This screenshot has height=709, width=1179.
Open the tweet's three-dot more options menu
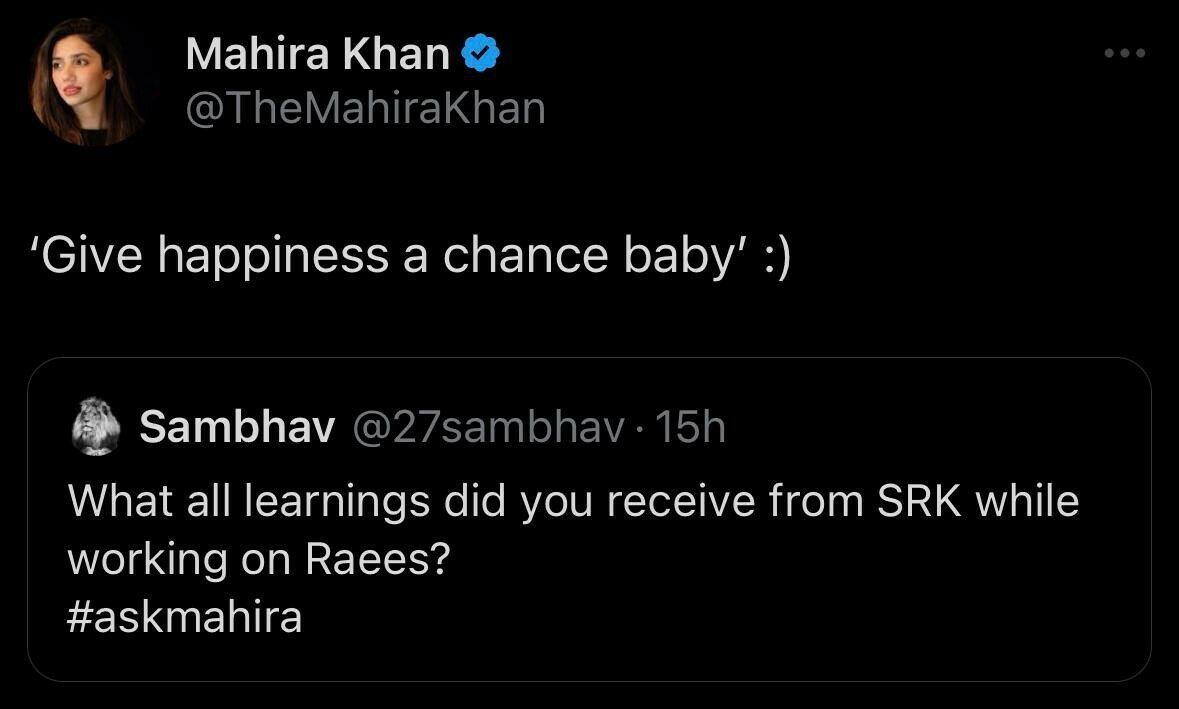[x=1125, y=53]
